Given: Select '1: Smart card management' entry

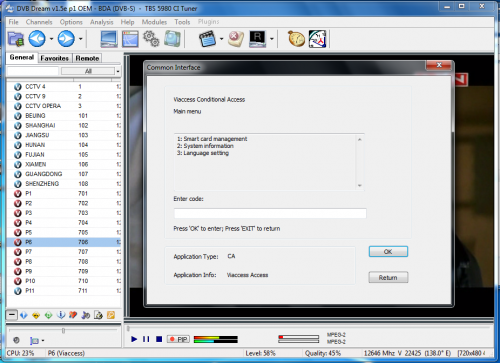Looking at the screenshot, I should 212,139.
